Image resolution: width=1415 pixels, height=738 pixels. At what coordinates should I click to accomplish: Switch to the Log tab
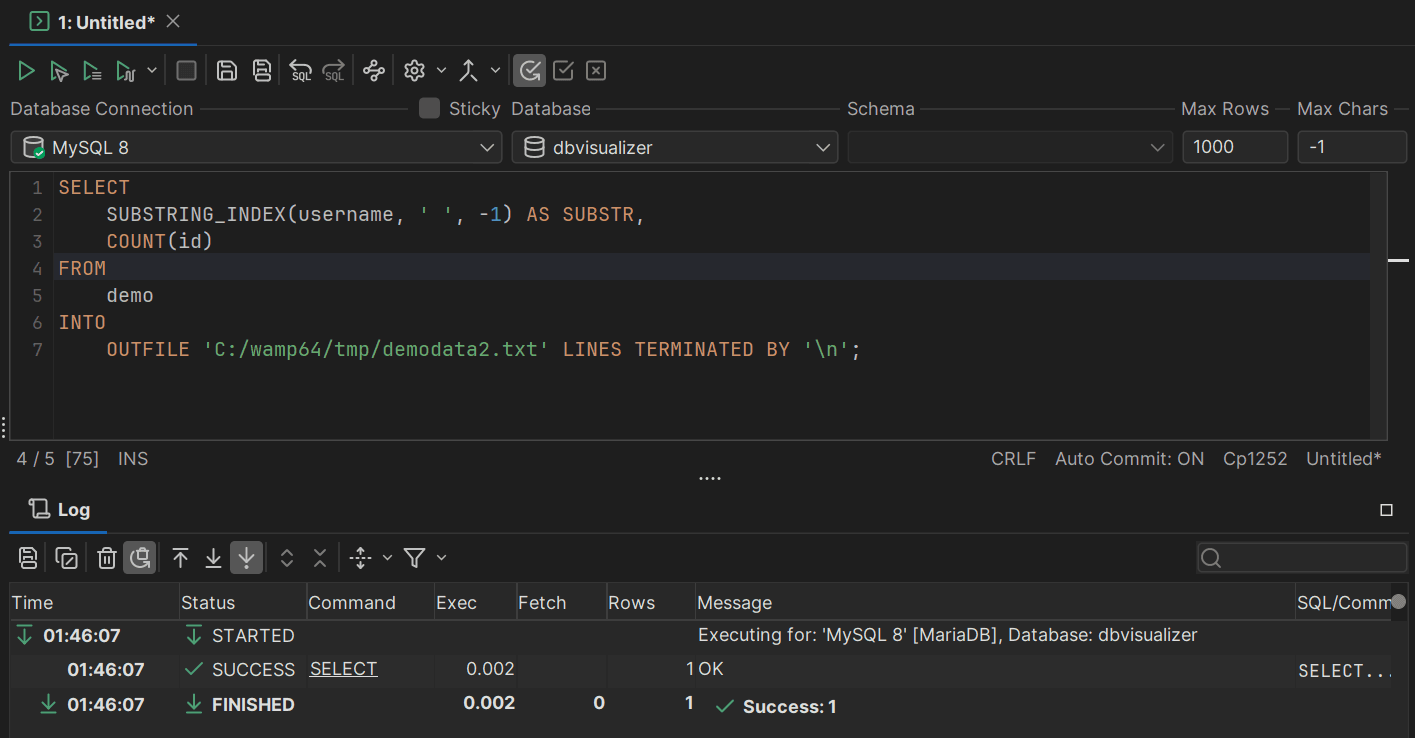coord(57,509)
